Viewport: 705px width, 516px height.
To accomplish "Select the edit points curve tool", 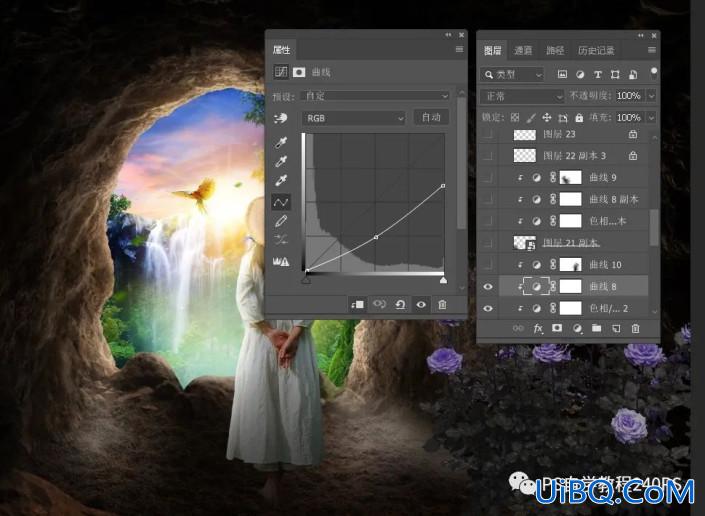I will 281,202.
